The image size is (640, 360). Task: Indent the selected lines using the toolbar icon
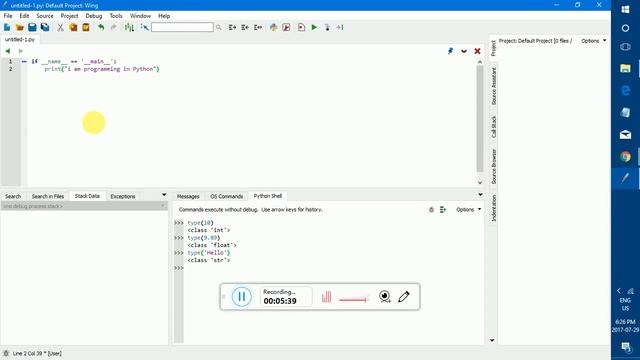(x=232, y=27)
